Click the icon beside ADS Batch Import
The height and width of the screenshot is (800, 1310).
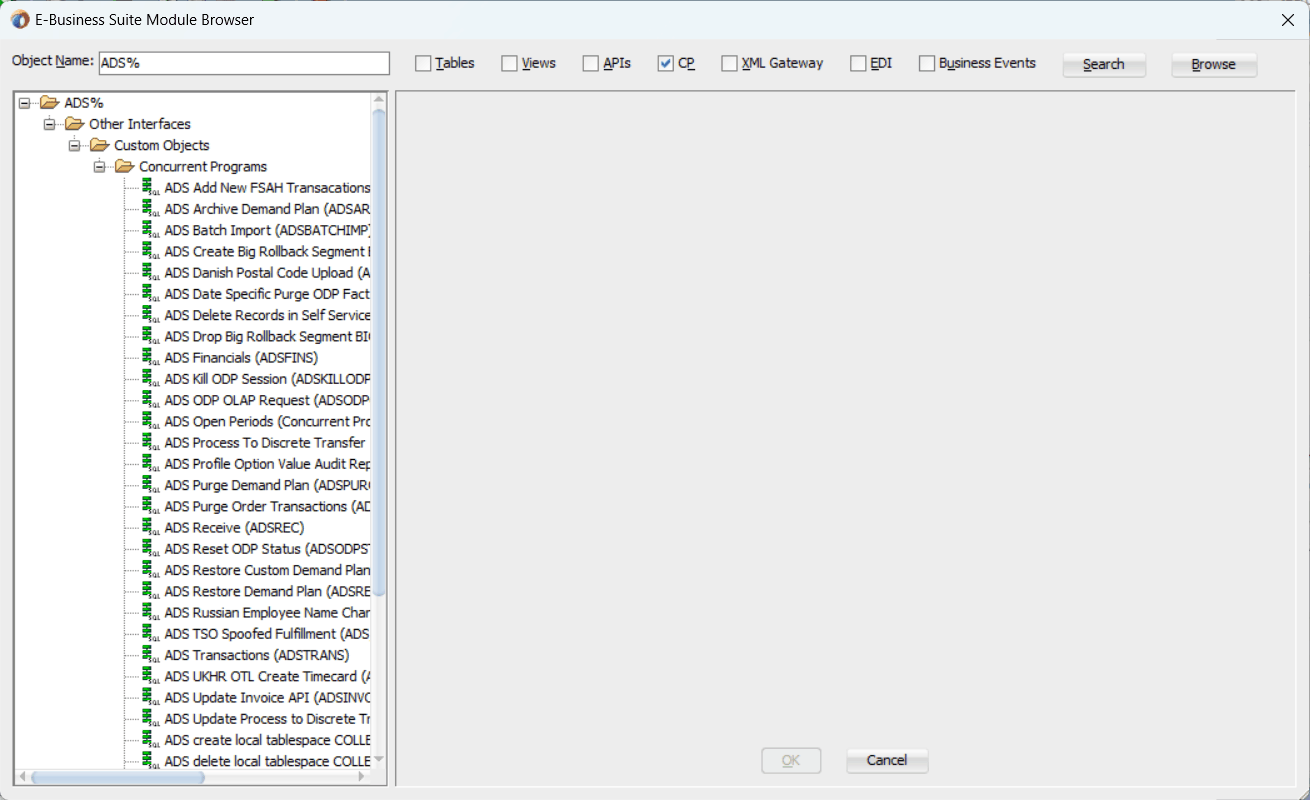click(x=151, y=230)
